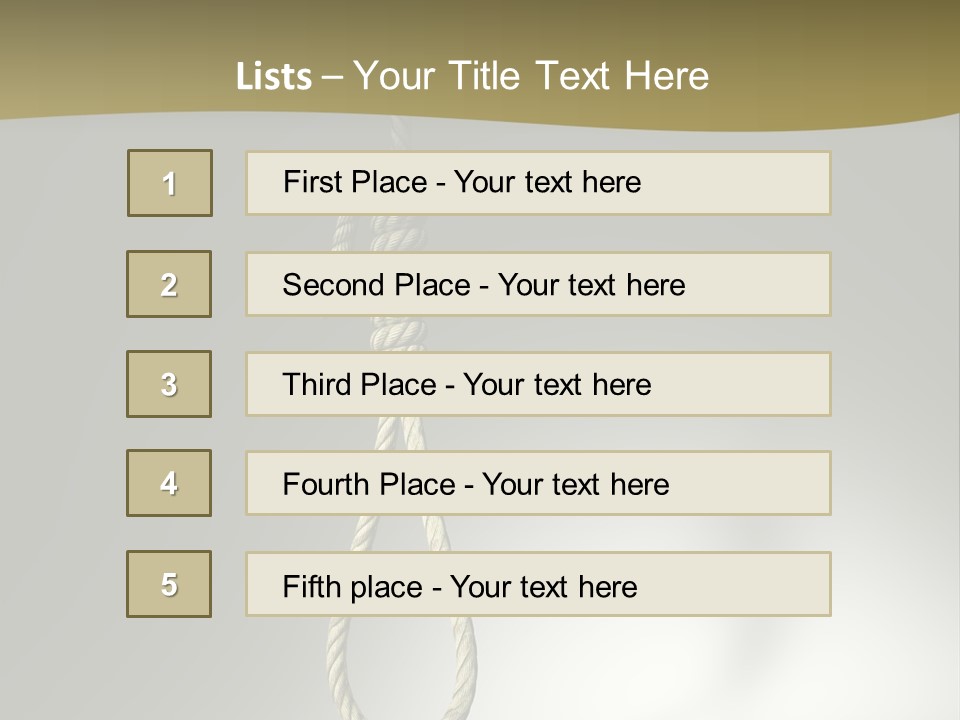
Task: Click the Third Place text bar
Action: click(538, 384)
